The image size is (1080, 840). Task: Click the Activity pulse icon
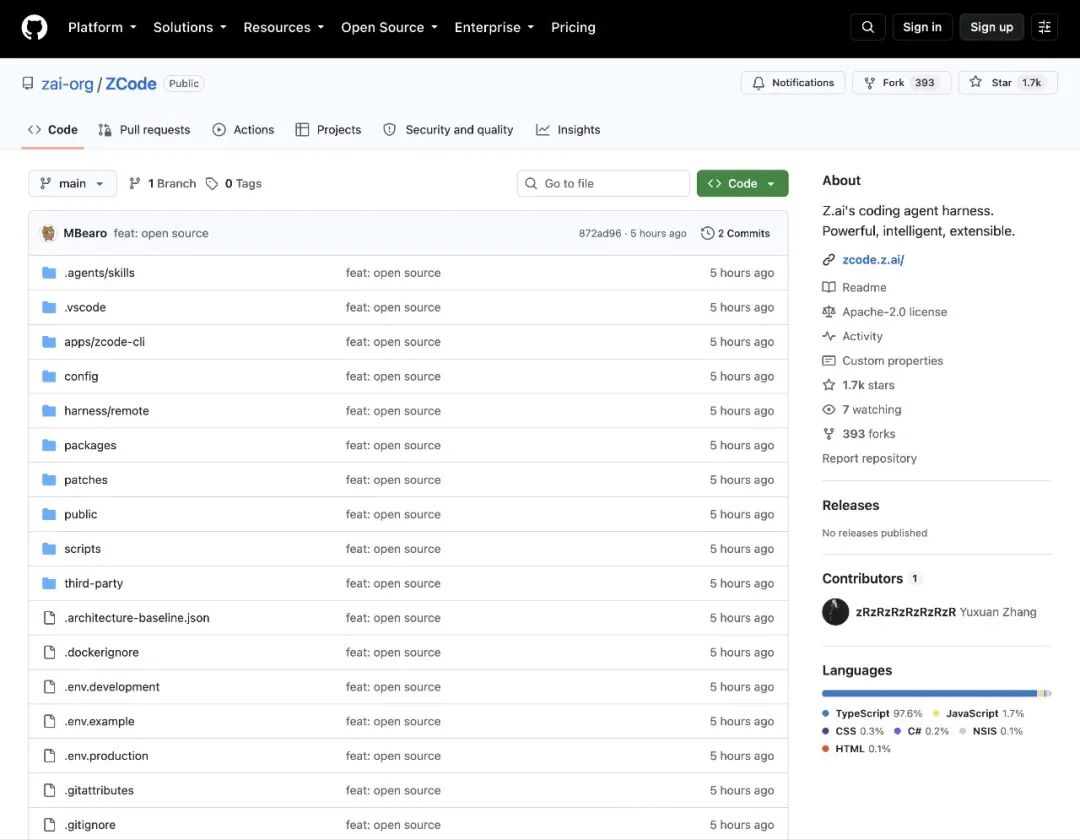(x=829, y=336)
